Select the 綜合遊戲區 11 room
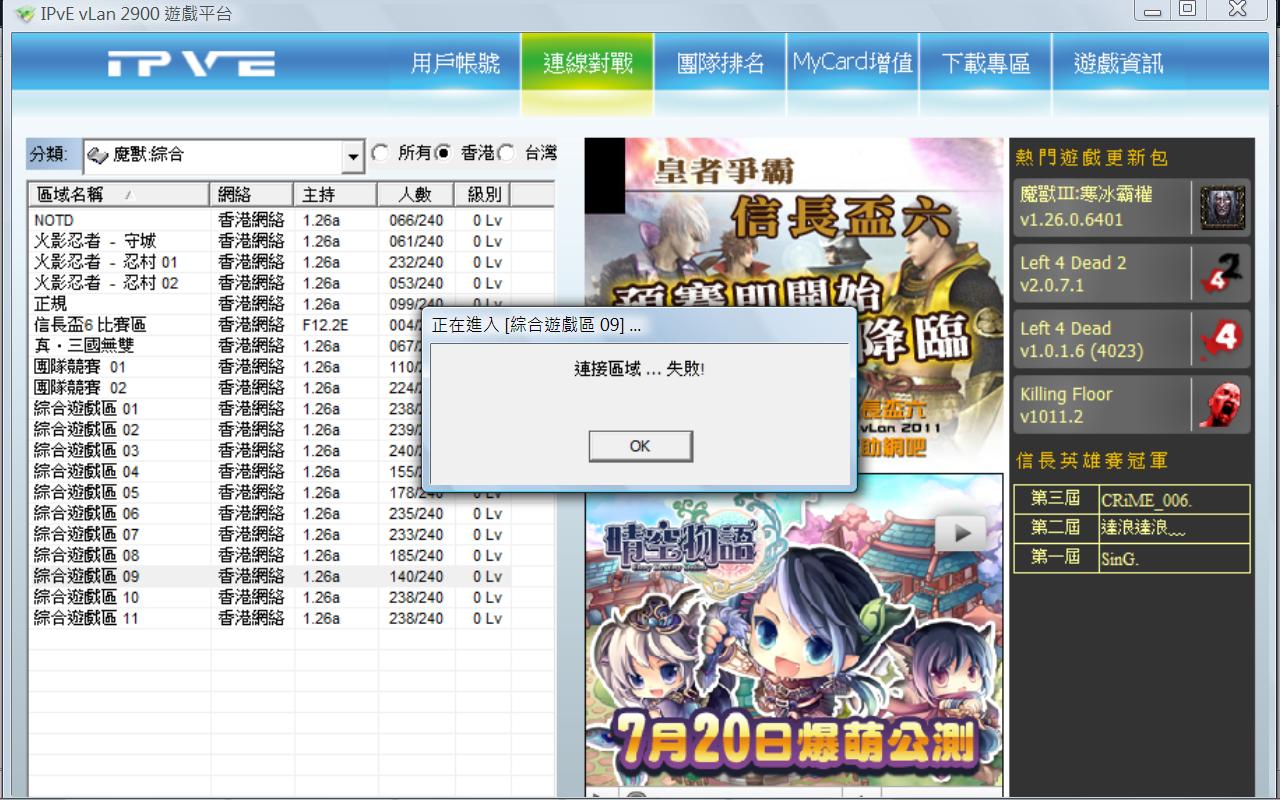The width and height of the screenshot is (1280, 800). (x=269, y=619)
